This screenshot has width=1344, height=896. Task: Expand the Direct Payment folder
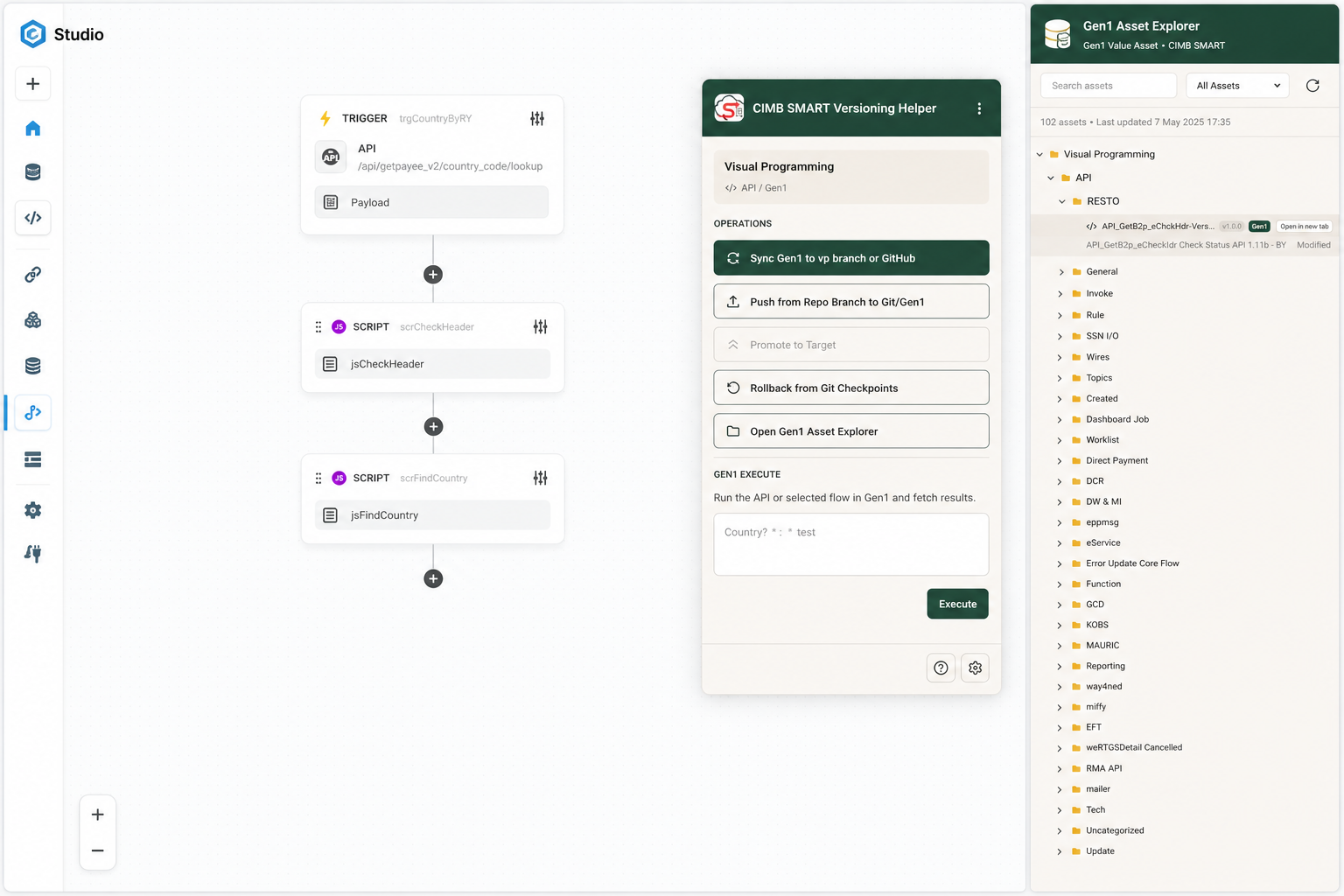click(x=1060, y=461)
